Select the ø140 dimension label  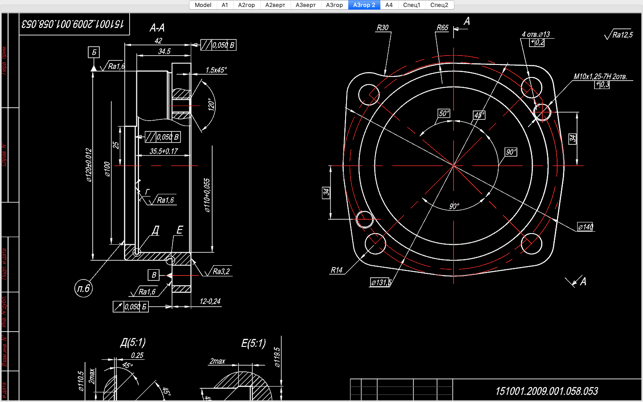(x=586, y=226)
